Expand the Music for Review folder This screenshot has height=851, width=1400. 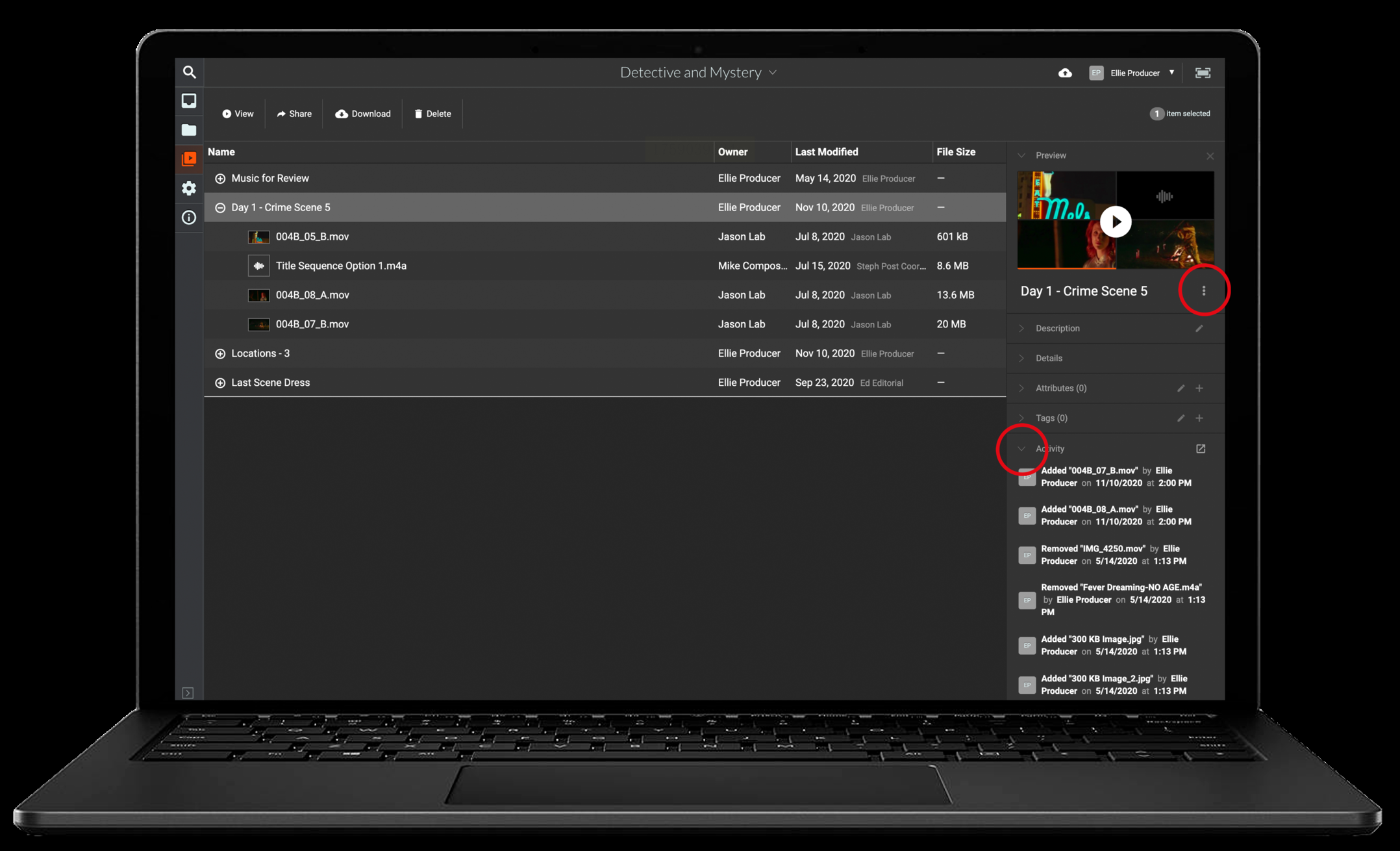[220, 179]
